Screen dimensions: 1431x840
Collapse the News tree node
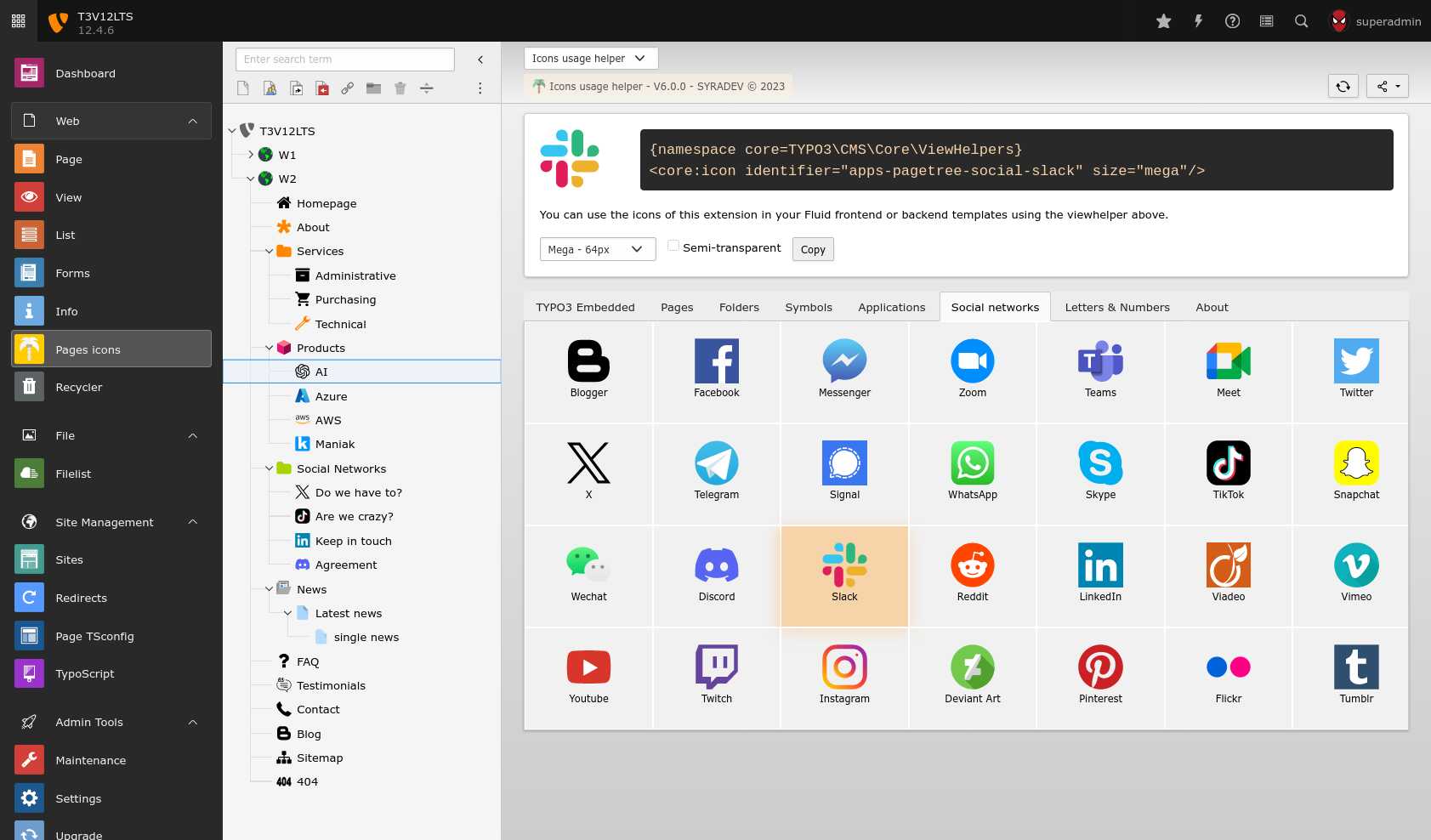270,589
